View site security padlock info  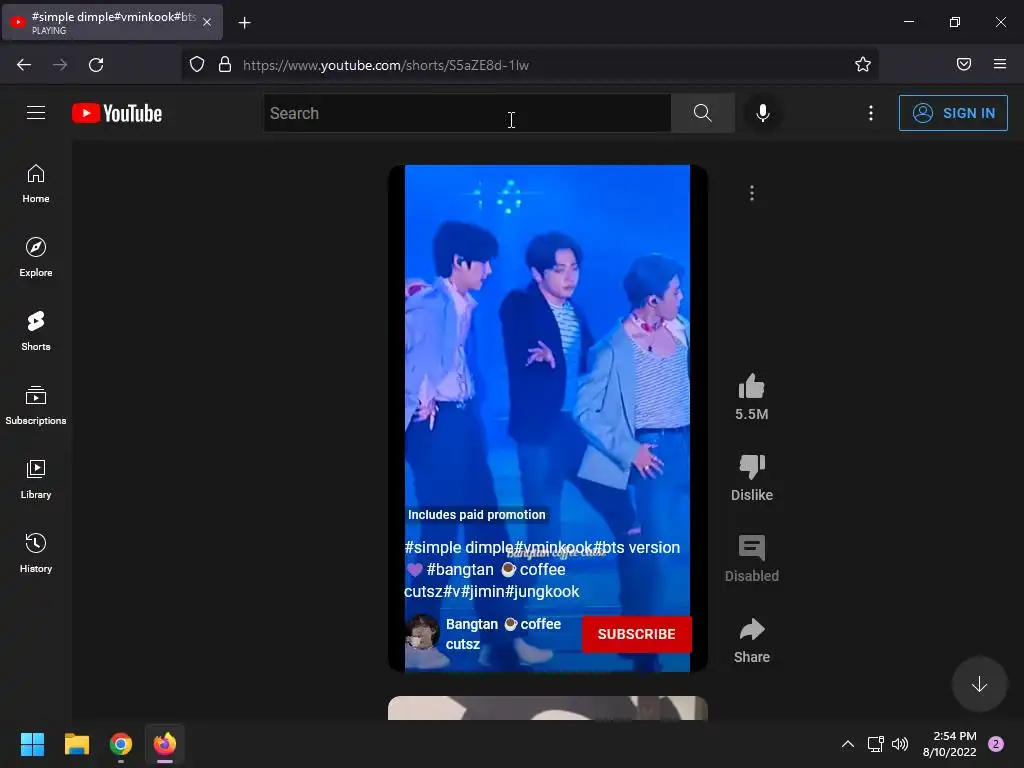point(225,65)
